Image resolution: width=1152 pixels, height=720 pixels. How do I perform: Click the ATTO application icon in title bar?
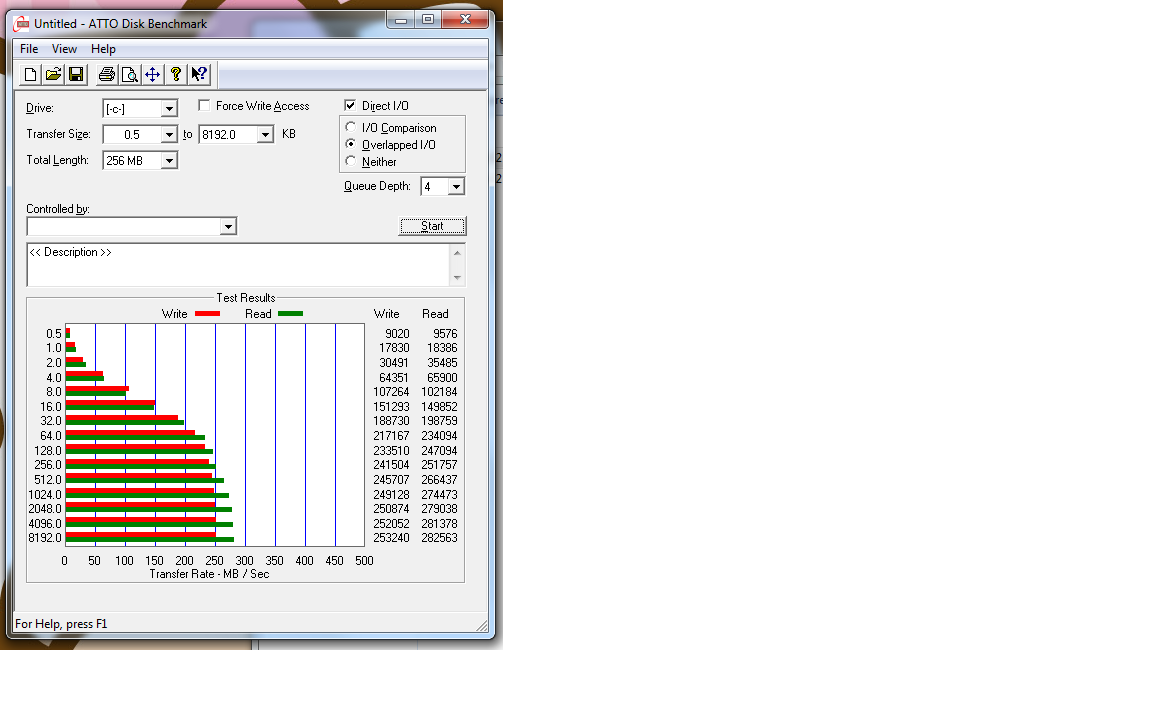pos(22,24)
